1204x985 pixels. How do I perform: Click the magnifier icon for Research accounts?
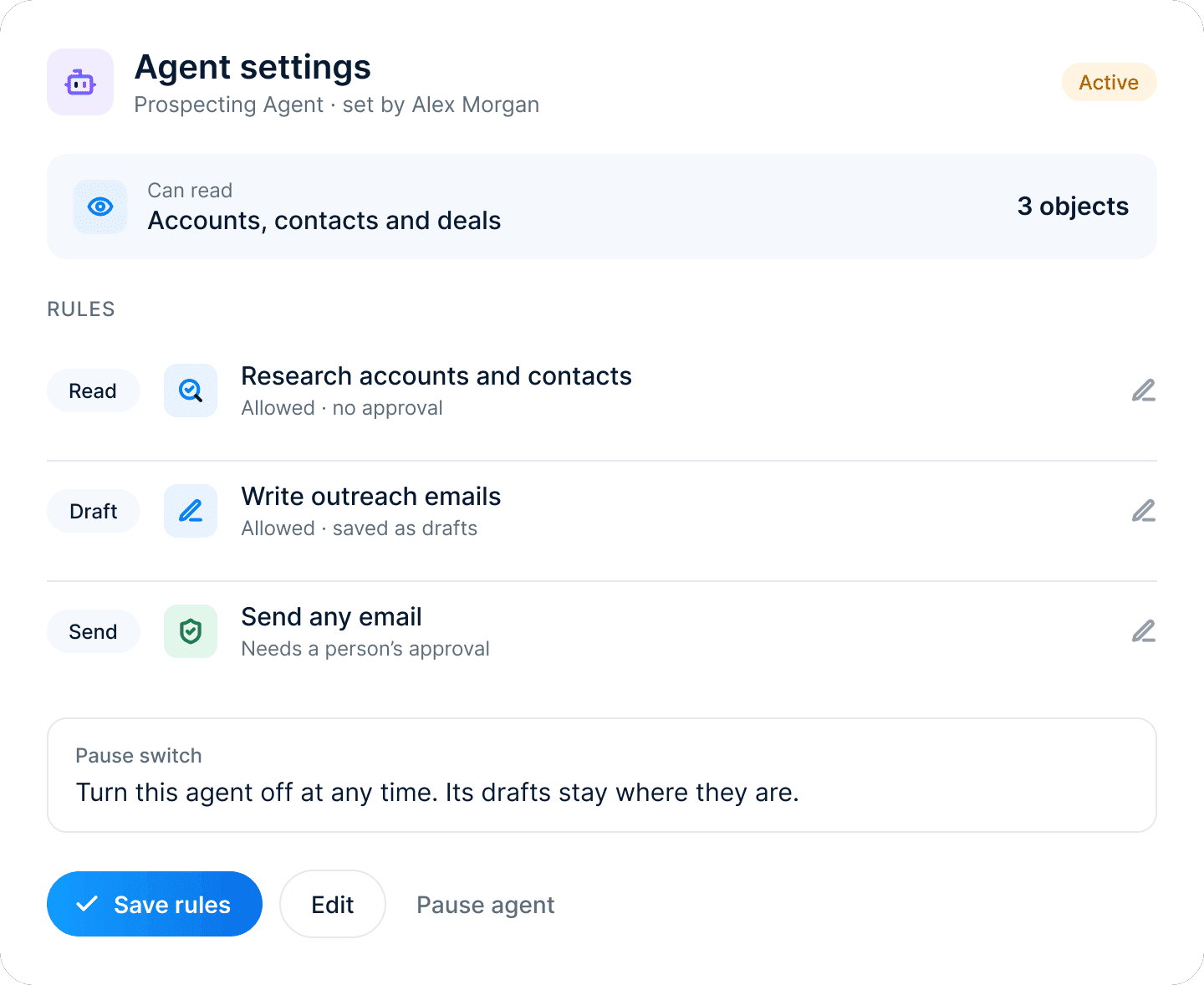(191, 390)
